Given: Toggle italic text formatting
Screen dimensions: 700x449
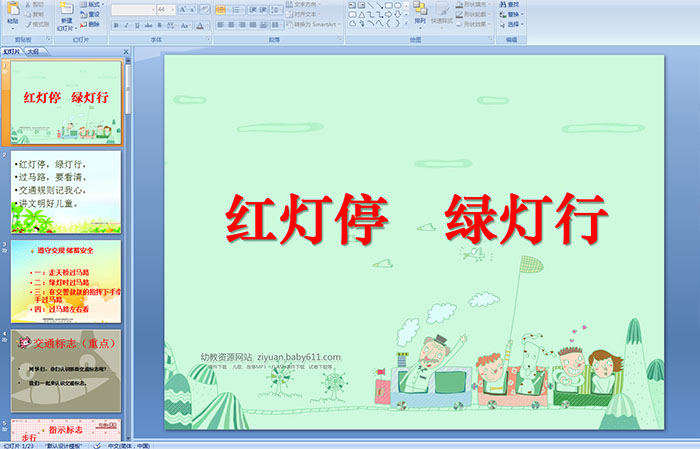Looking at the screenshot, I should click(x=124, y=24).
